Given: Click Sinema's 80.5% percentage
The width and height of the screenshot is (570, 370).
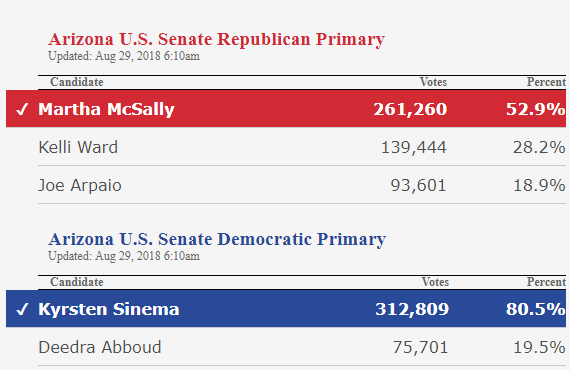Looking at the screenshot, I should pos(536,309).
